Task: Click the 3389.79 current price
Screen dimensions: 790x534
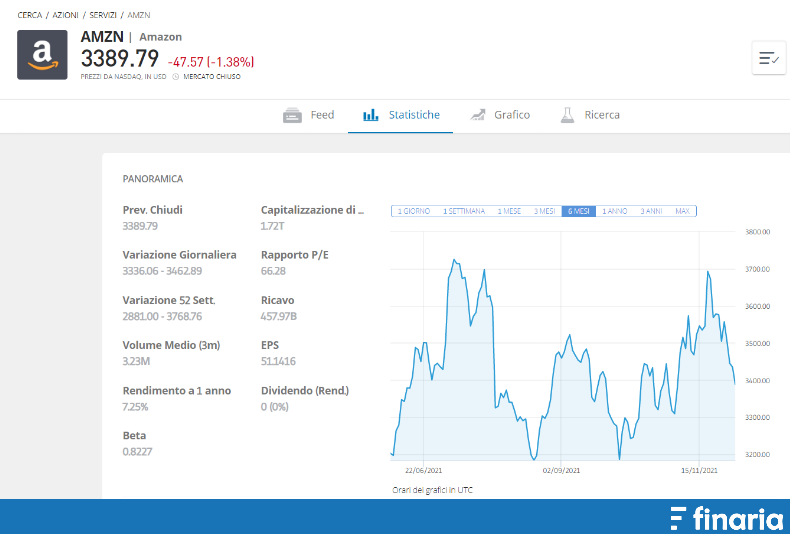Action: pyautogui.click(x=120, y=58)
